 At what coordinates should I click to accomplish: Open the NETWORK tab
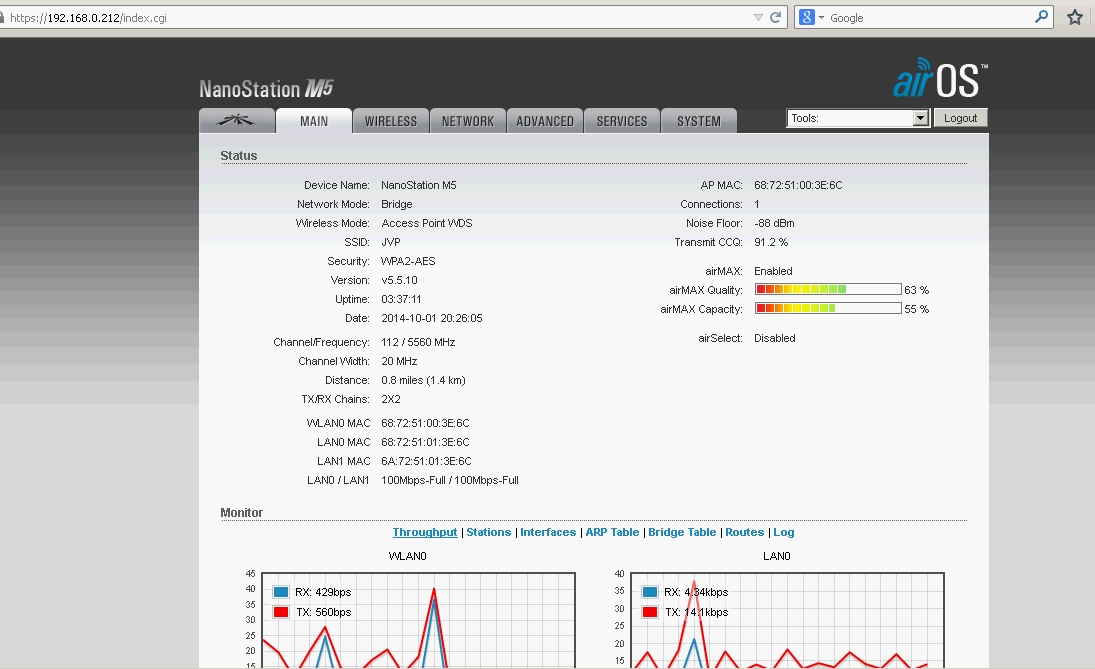click(x=467, y=121)
